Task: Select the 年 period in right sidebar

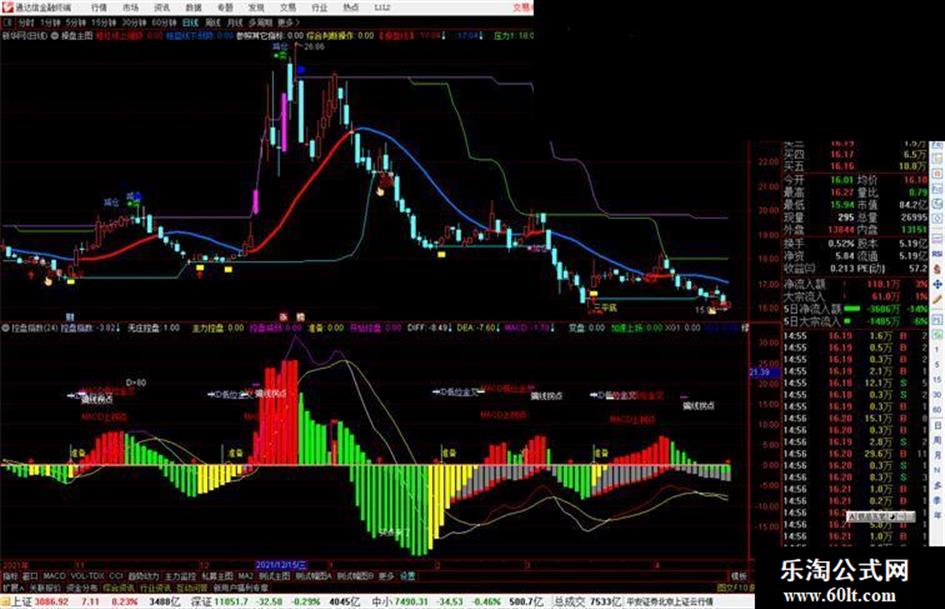Action: (x=937, y=516)
